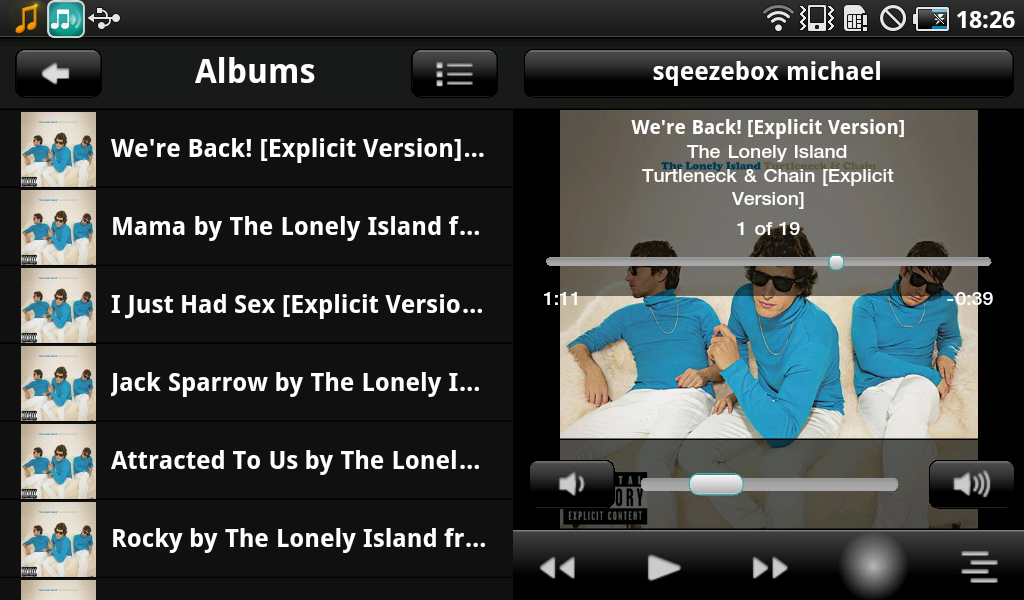Go back using the left arrow button
The height and width of the screenshot is (600, 1024).
pos(58,73)
